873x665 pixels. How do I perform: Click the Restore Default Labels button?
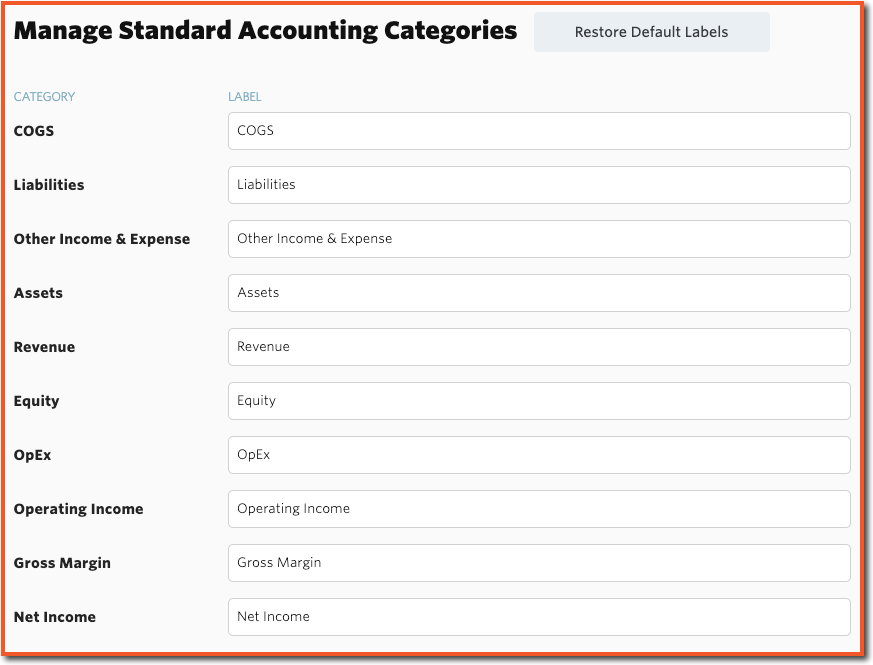(x=651, y=32)
